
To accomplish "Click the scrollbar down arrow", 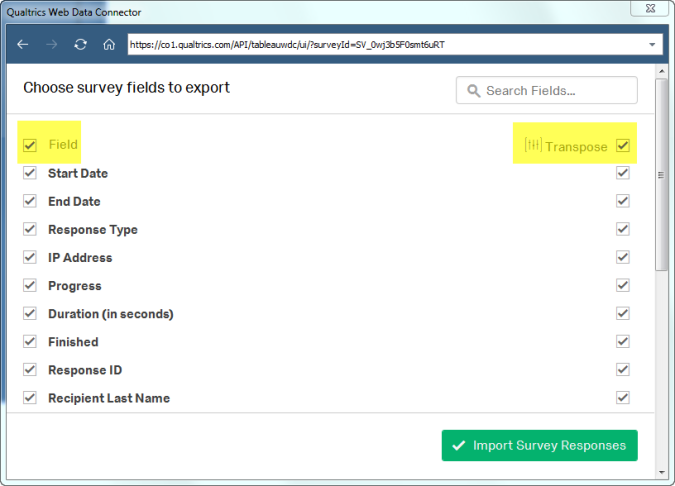I will (662, 473).
